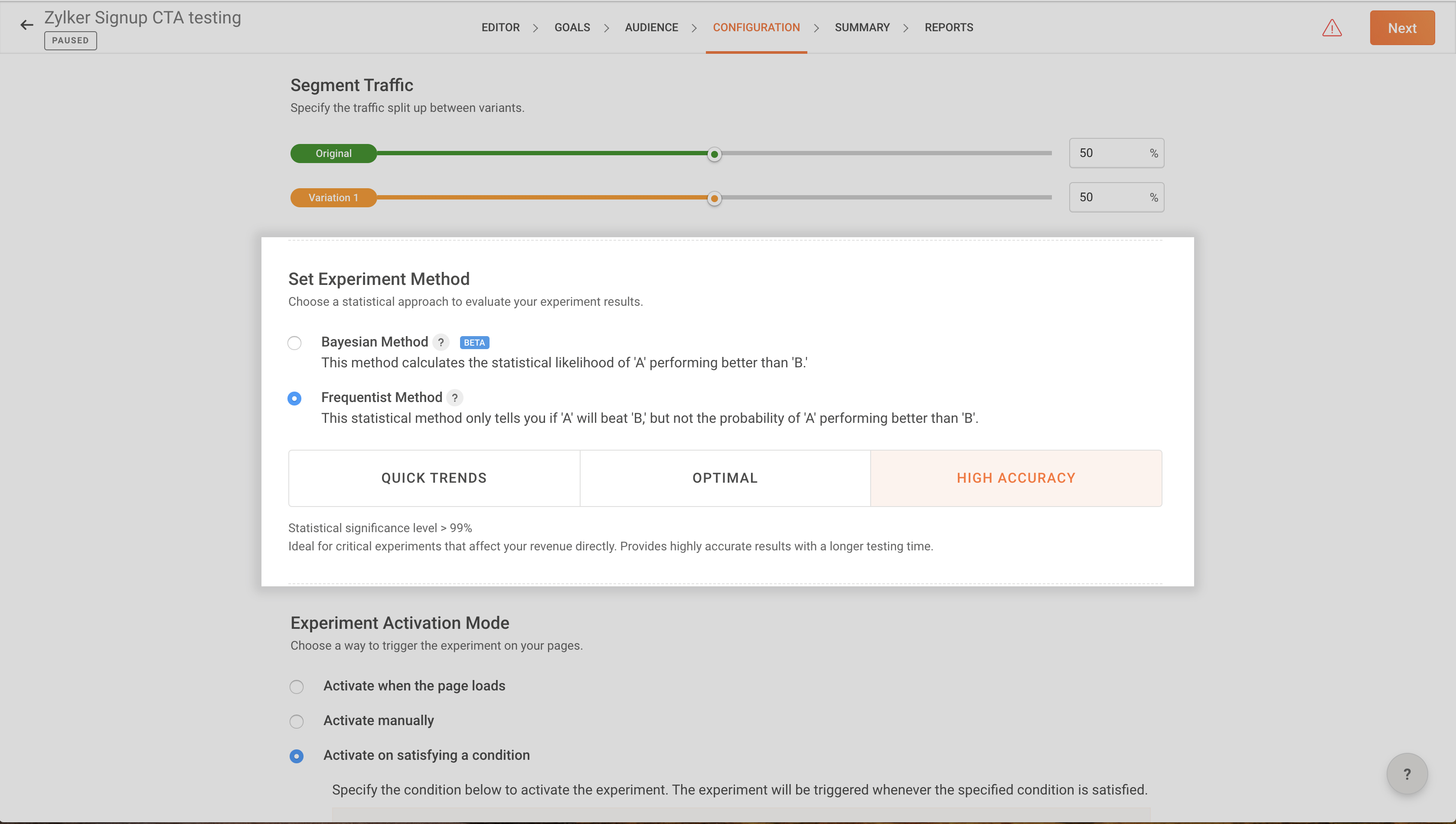
Task: Click the Original traffic slider handle
Action: point(715,154)
